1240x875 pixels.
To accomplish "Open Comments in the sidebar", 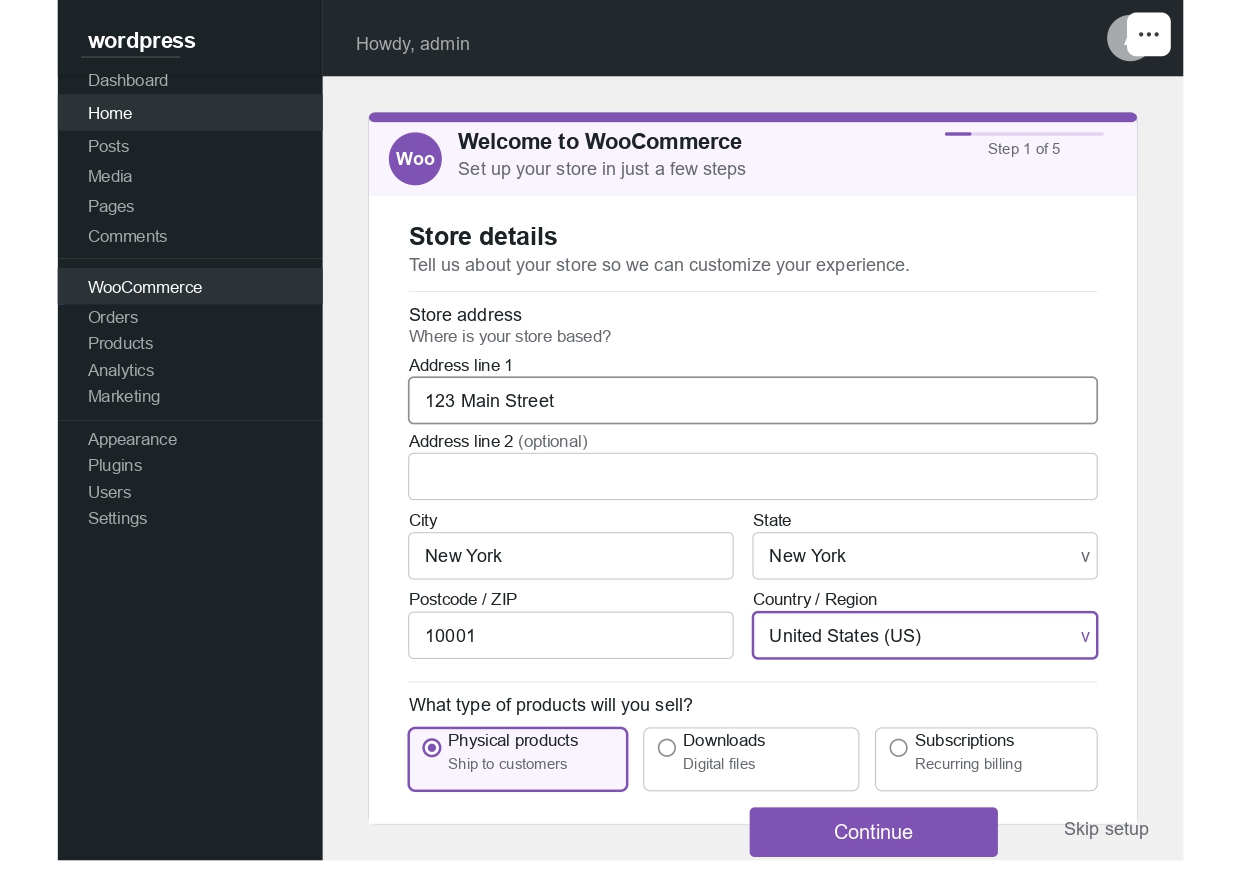I will point(128,236).
